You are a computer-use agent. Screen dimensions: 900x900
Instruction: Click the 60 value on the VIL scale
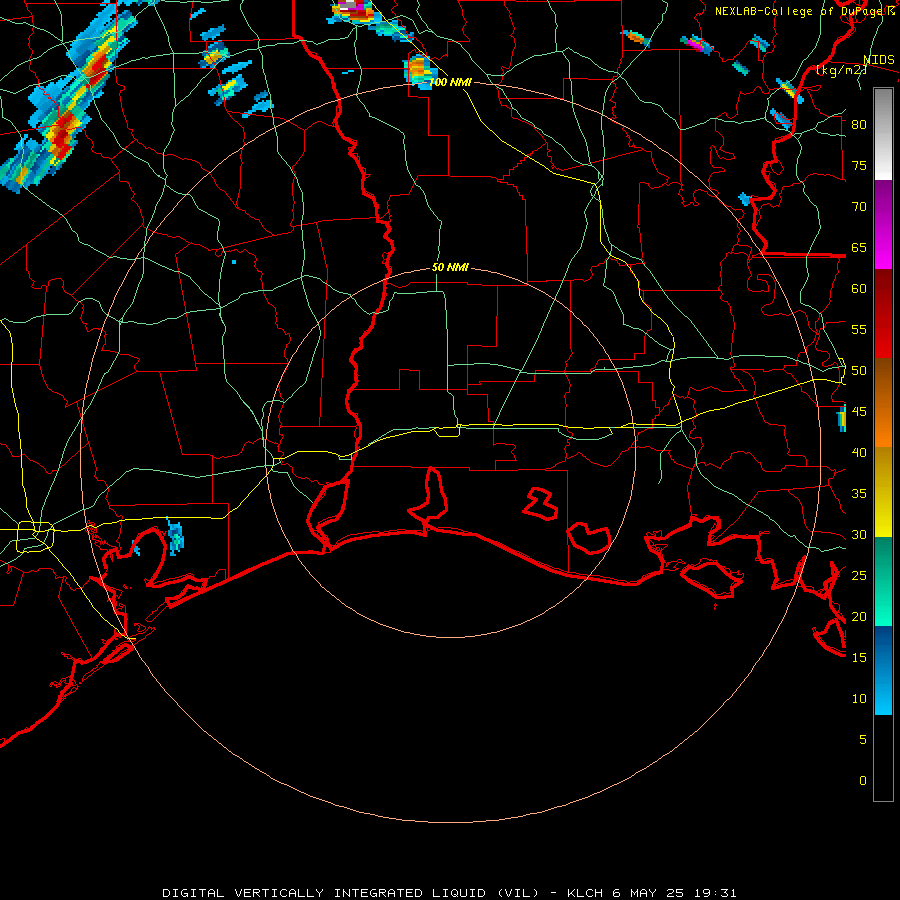click(859, 289)
